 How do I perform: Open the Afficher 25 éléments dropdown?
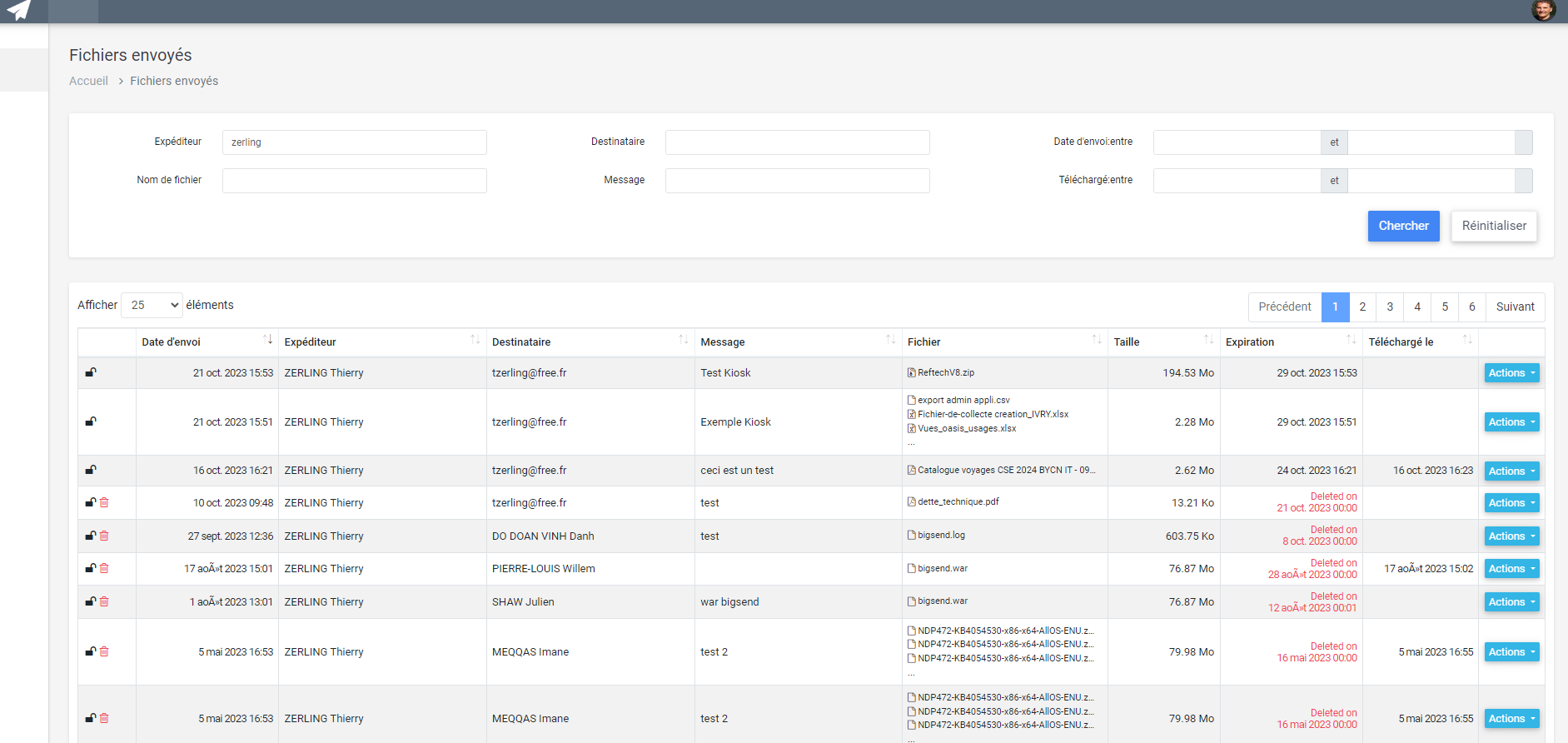tap(152, 305)
